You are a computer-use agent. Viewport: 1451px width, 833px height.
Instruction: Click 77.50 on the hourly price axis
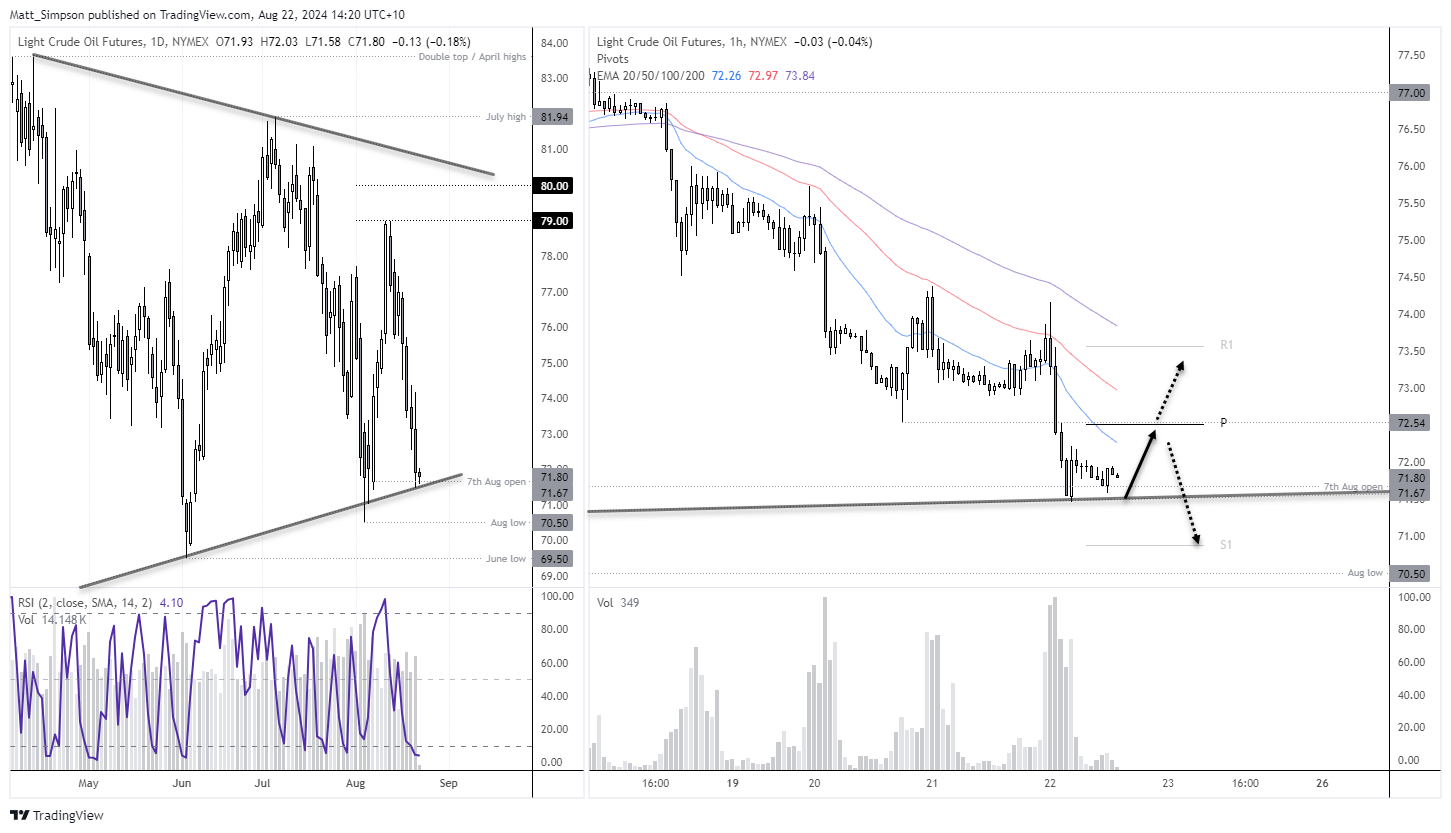1411,55
